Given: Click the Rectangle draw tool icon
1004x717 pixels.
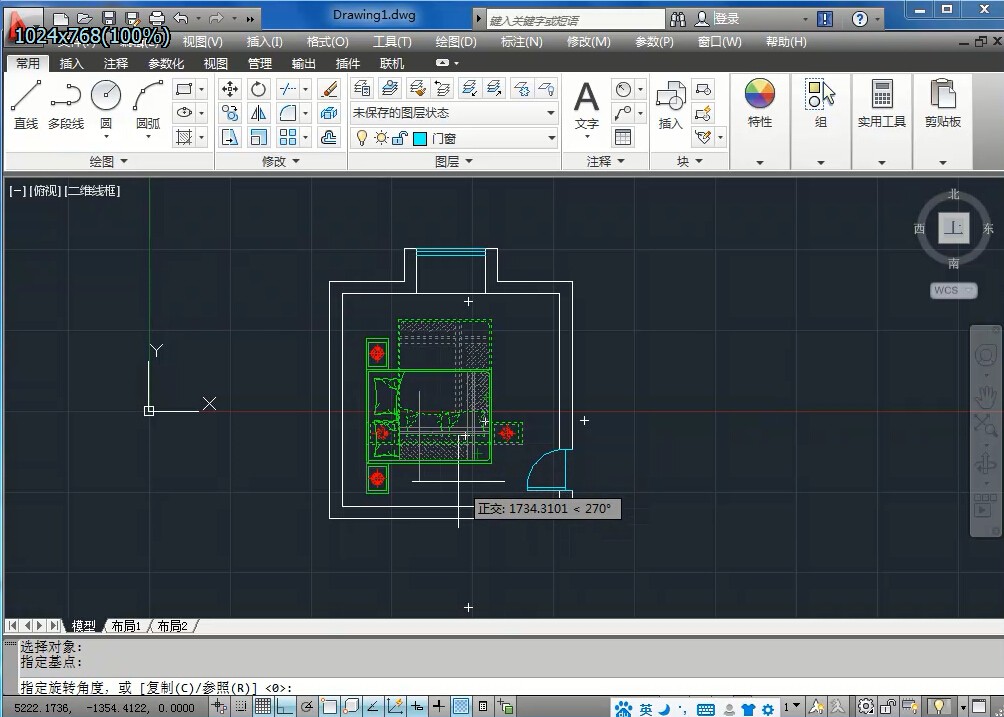Looking at the screenshot, I should click(x=184, y=89).
